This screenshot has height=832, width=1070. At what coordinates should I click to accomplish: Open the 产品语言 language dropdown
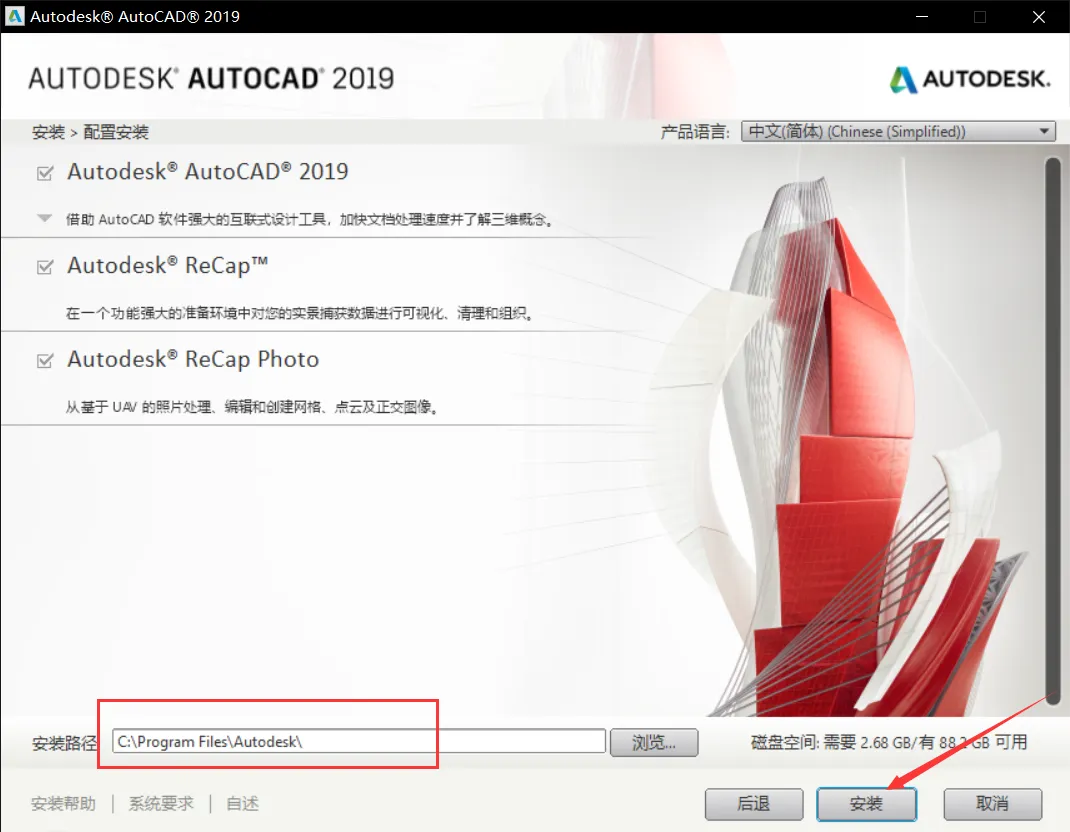coord(898,131)
